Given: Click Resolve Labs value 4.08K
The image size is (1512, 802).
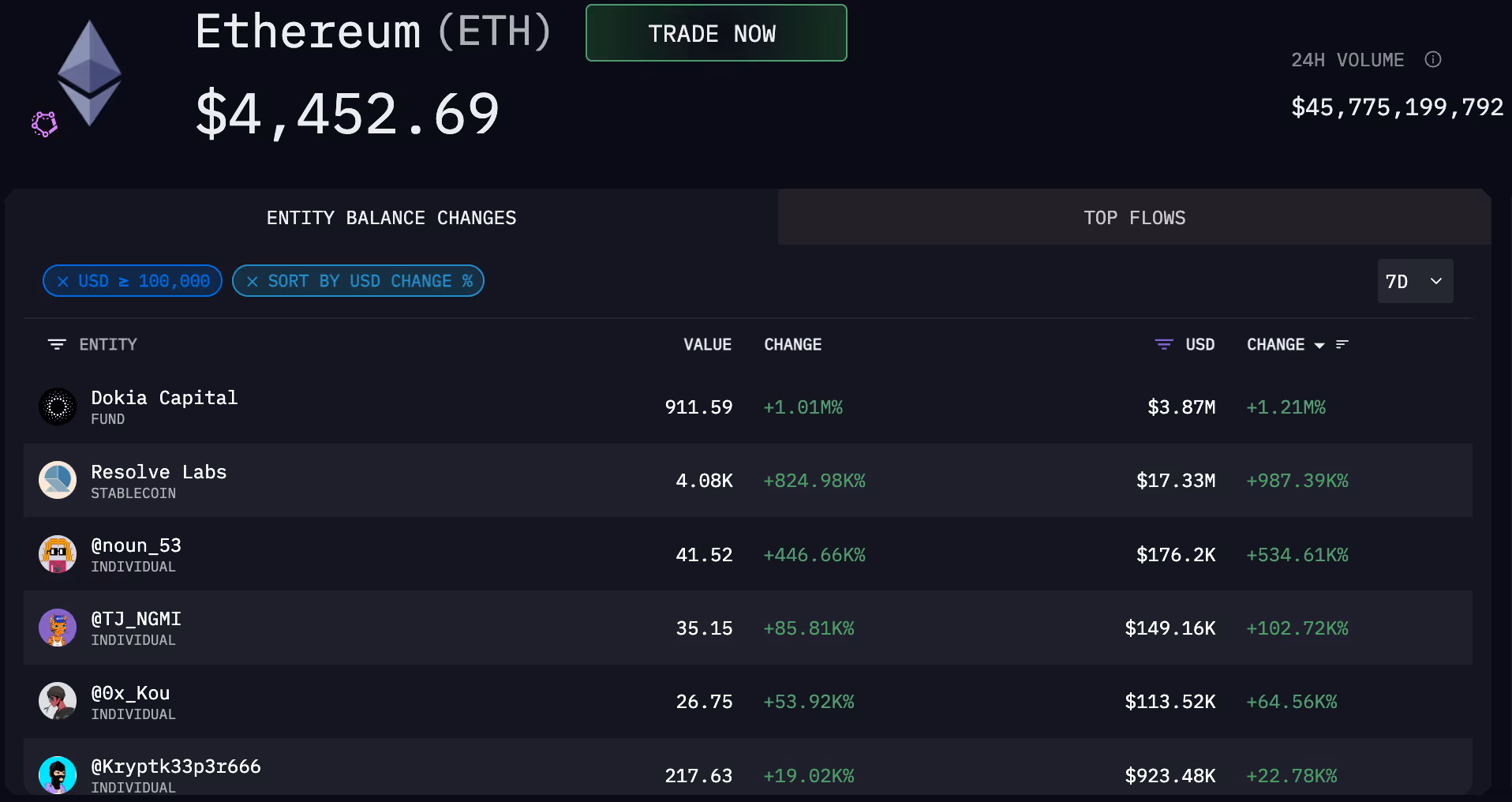Looking at the screenshot, I should (x=704, y=481).
